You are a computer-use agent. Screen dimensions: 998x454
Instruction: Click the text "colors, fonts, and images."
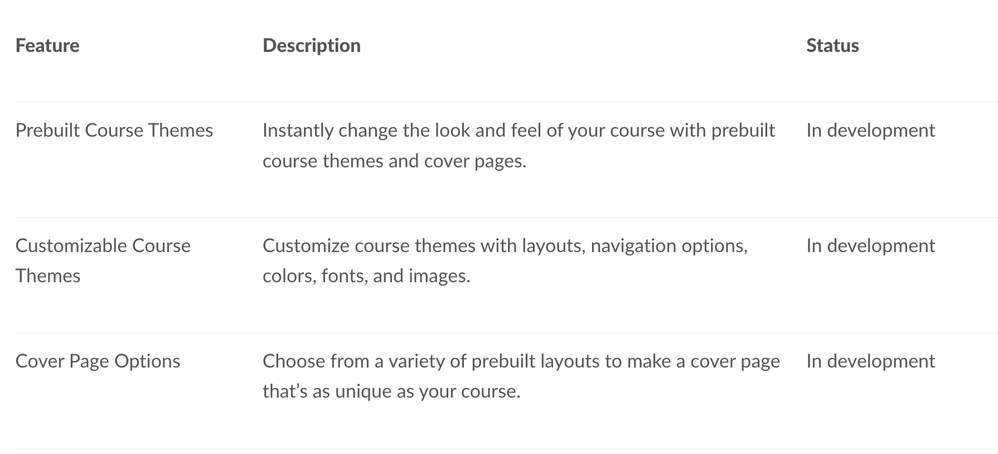(x=365, y=275)
